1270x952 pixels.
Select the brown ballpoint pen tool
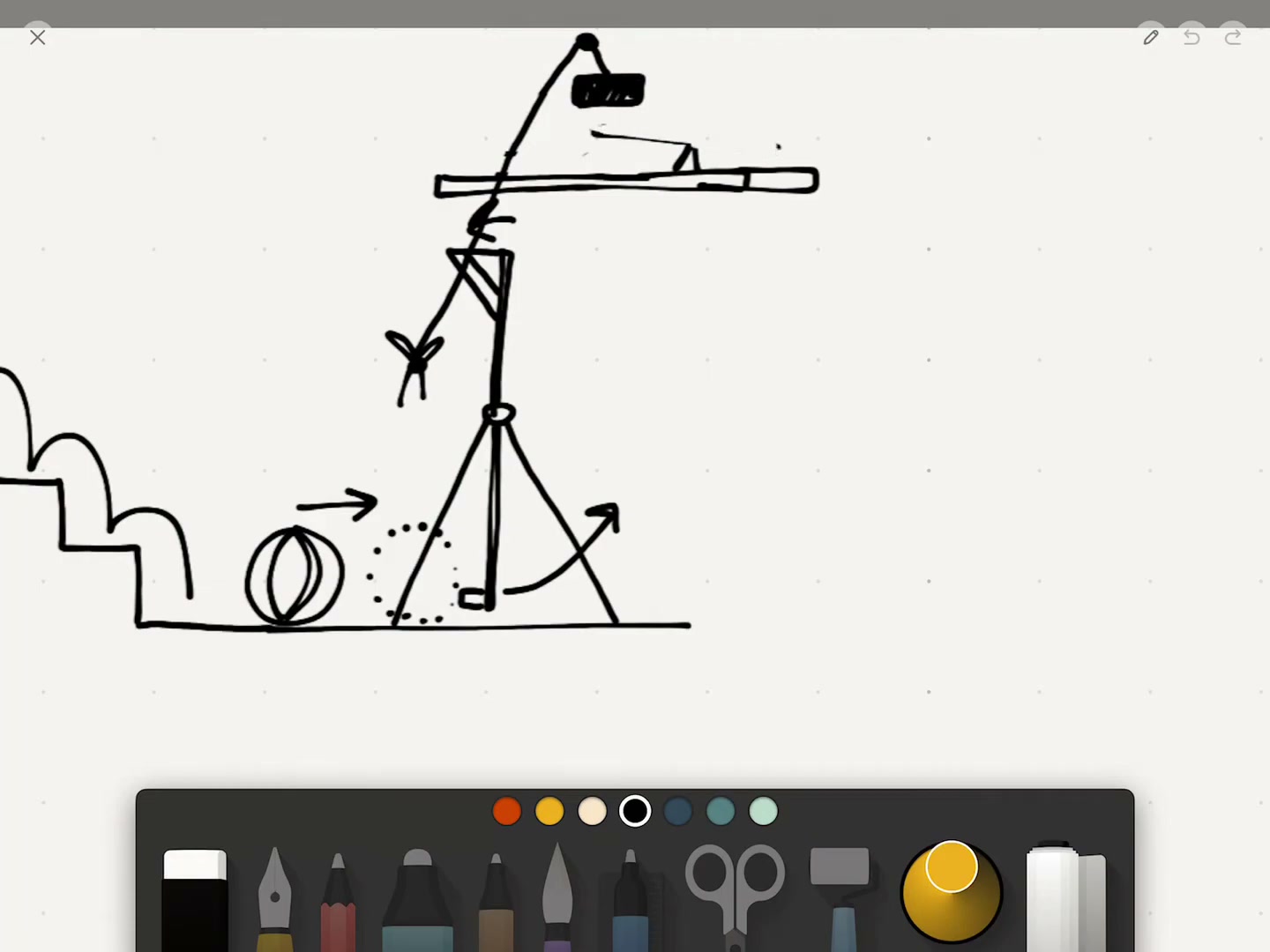(496, 902)
